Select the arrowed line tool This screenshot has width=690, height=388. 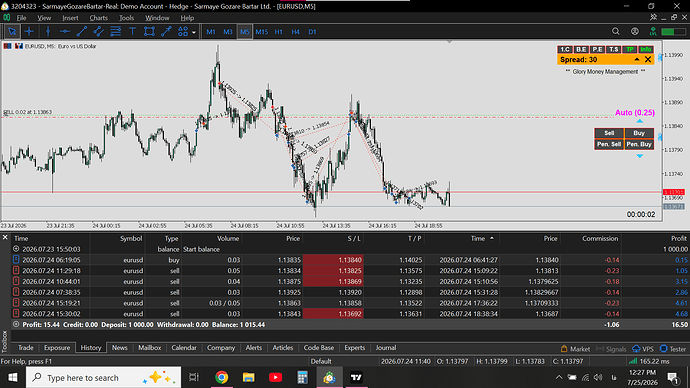(166, 32)
